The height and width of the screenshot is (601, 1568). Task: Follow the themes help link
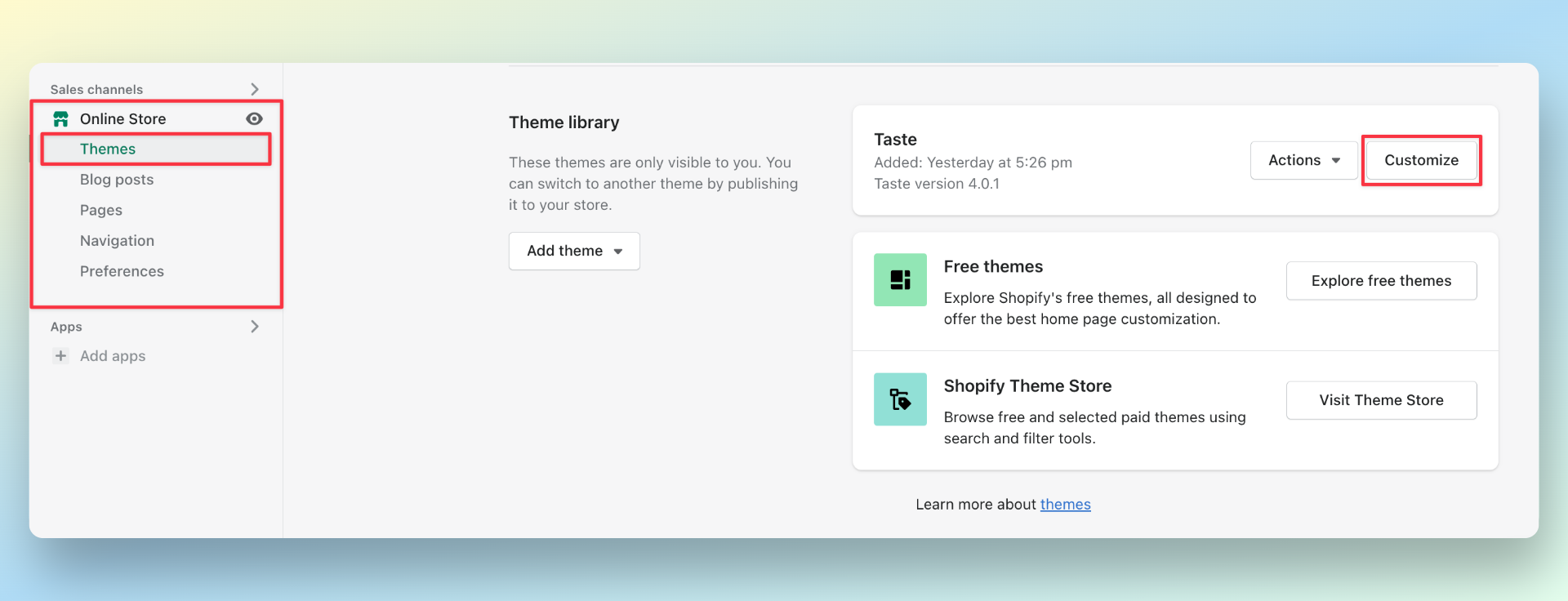(1065, 505)
